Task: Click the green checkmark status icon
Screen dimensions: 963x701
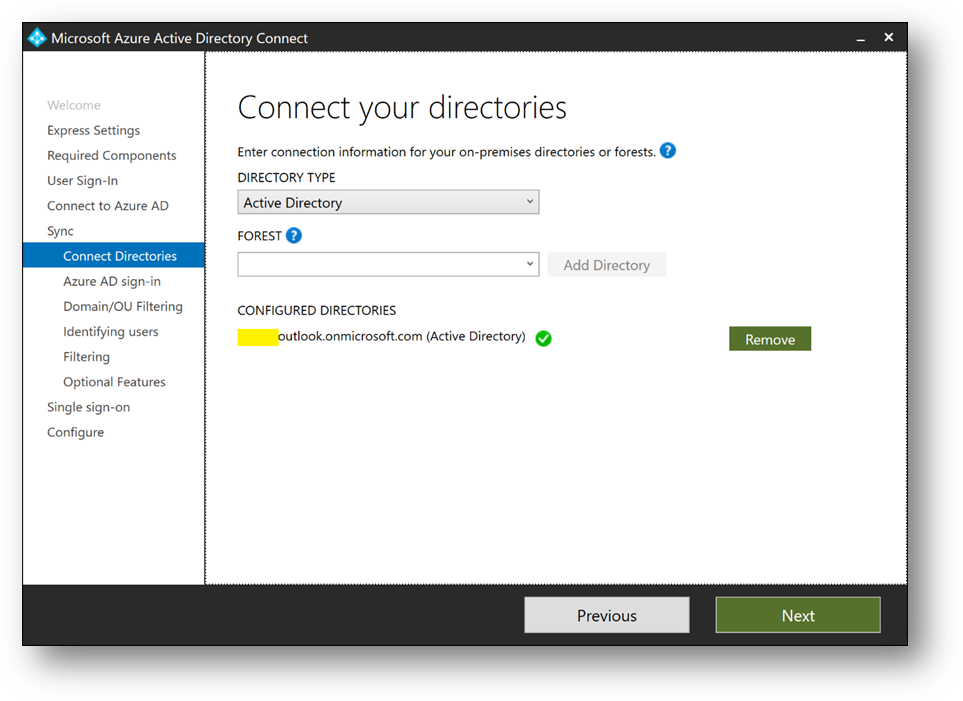Action: (x=544, y=338)
